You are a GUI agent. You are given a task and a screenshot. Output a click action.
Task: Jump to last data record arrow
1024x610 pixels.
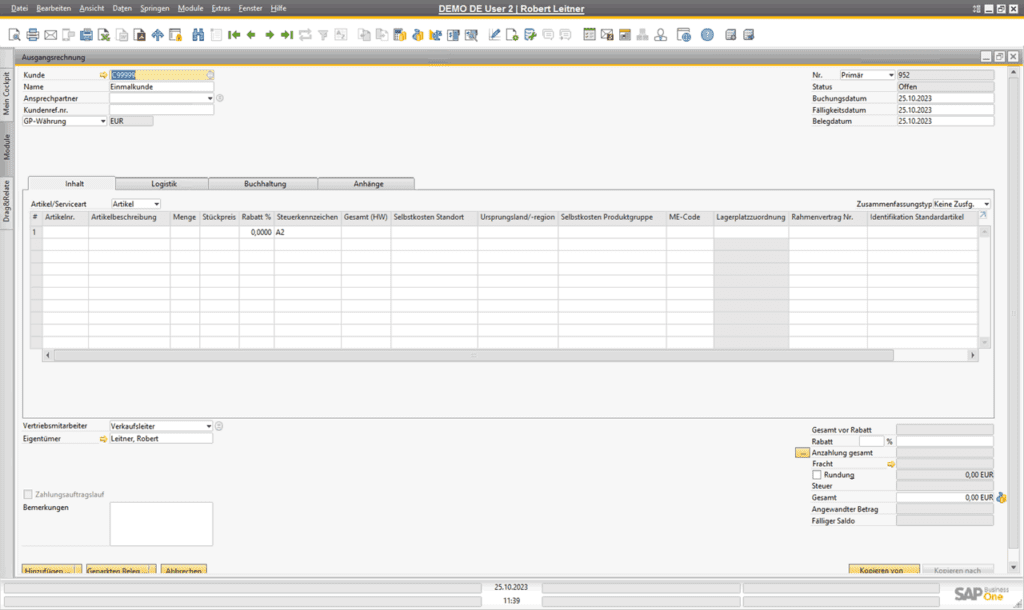(287, 35)
